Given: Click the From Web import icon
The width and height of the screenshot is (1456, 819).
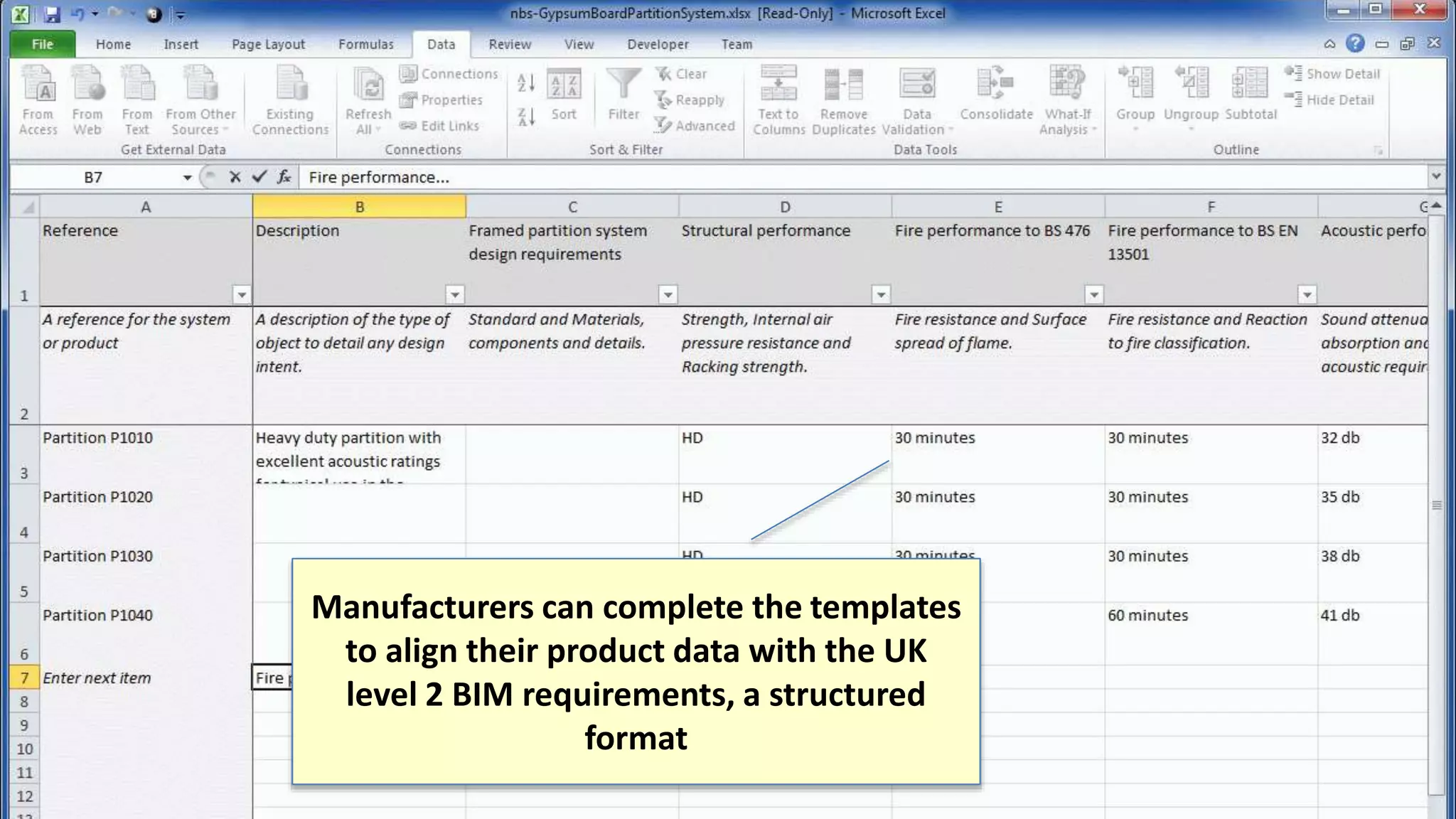Looking at the screenshot, I should (x=87, y=100).
